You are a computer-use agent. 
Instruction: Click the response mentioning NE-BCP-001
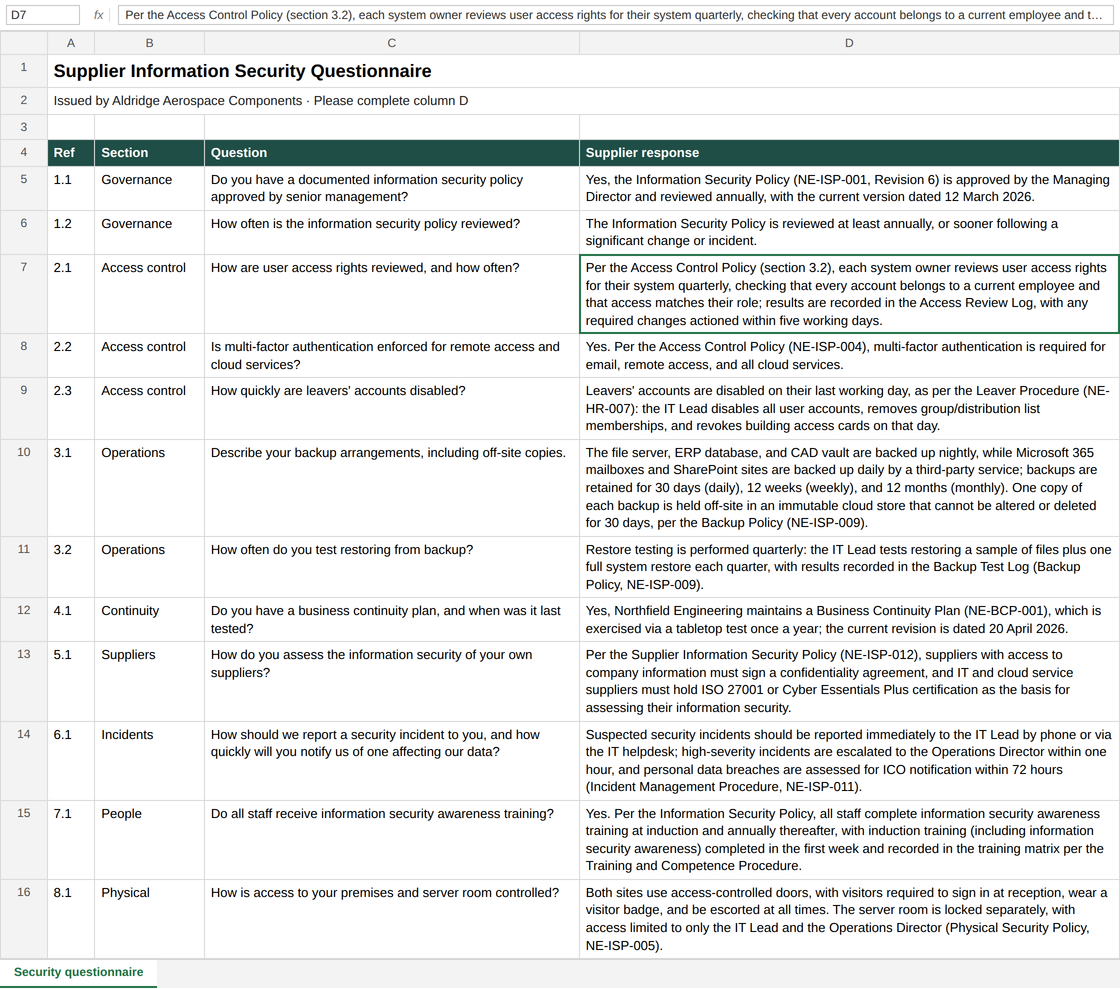(x=849, y=620)
